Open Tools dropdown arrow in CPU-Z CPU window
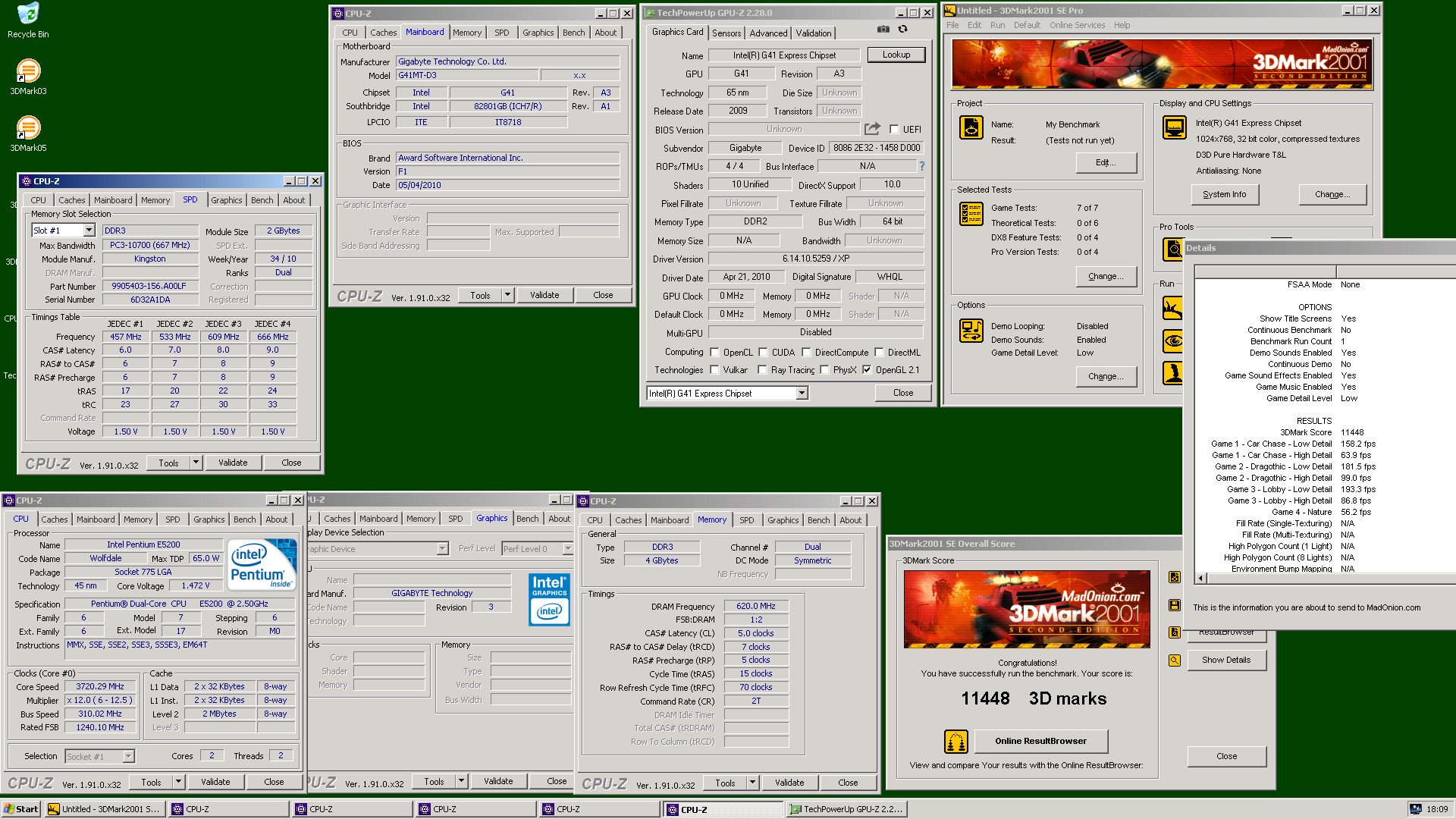1456x819 pixels. click(178, 782)
